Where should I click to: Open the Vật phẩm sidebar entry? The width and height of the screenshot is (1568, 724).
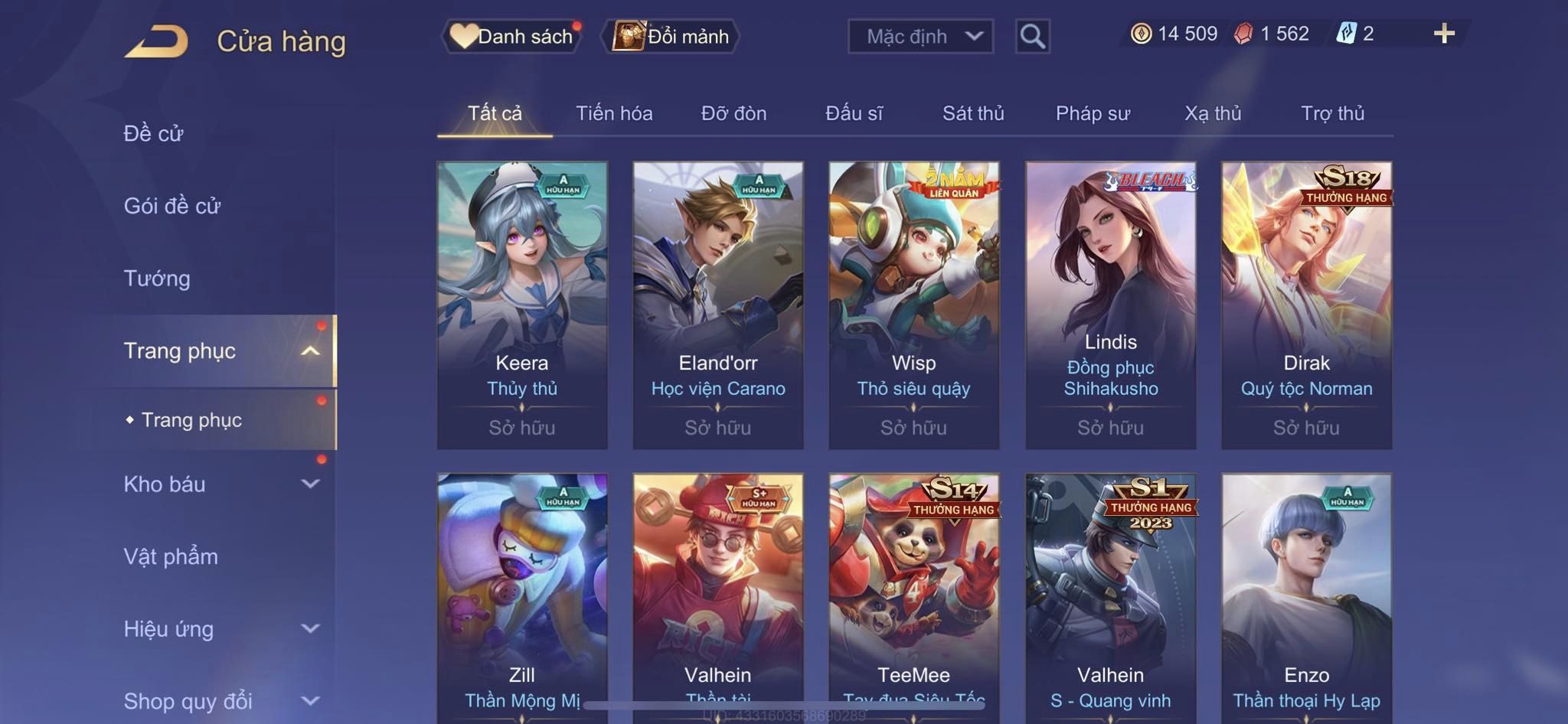[x=171, y=556]
